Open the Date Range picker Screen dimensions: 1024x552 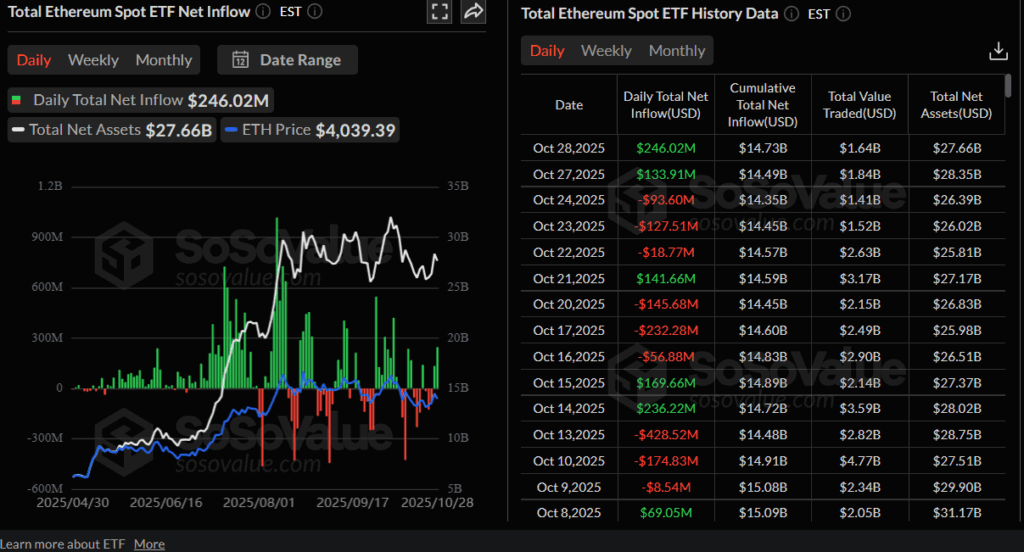(x=287, y=60)
